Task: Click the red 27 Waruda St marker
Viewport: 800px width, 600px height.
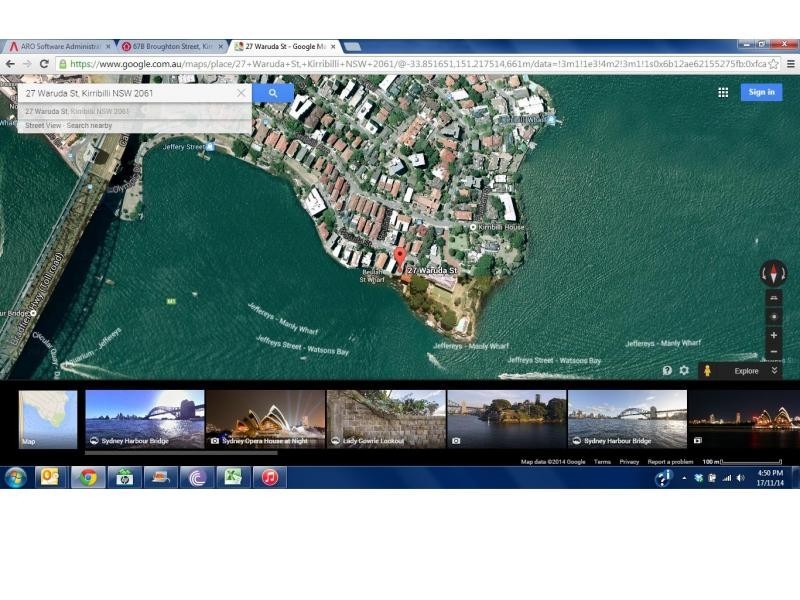Action: point(400,256)
